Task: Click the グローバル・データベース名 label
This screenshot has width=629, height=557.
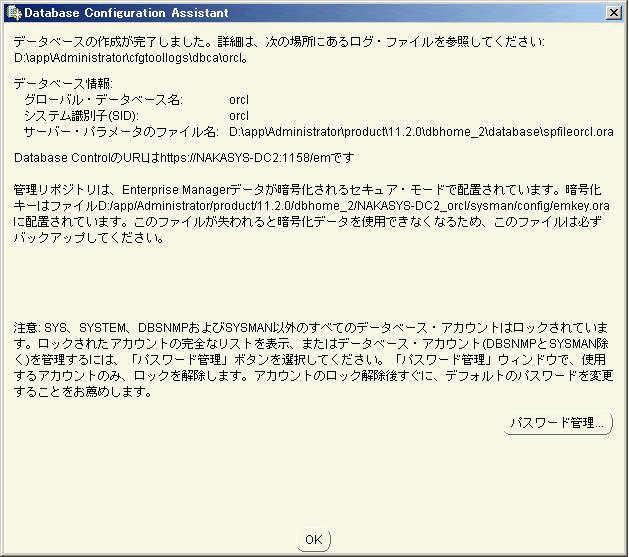Action: coord(104,100)
